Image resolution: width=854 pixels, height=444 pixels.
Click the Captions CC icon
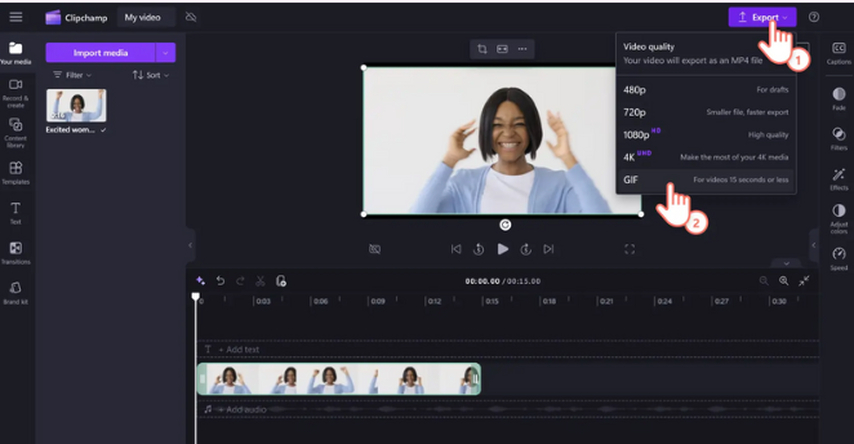pyautogui.click(x=838, y=52)
